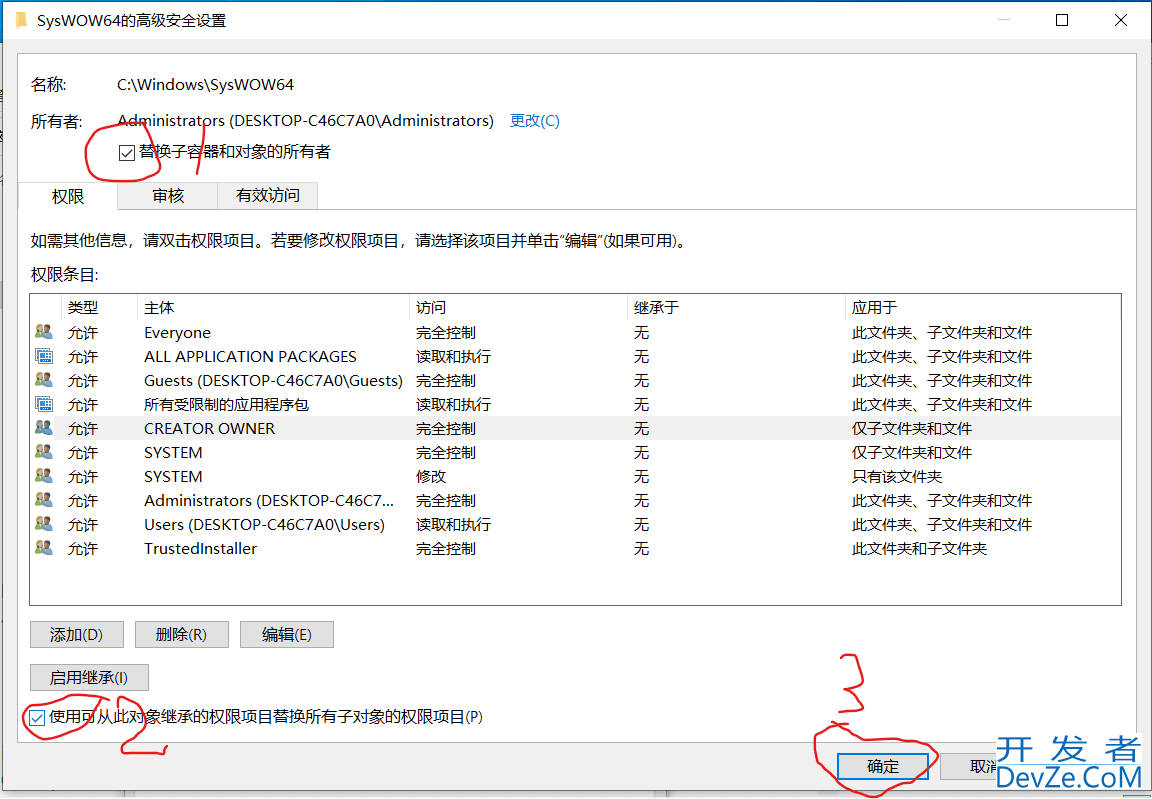The image size is (1152, 799).
Task: Toggle 使用可从此对象继承的权限项目替换 checkbox
Action: [37, 717]
